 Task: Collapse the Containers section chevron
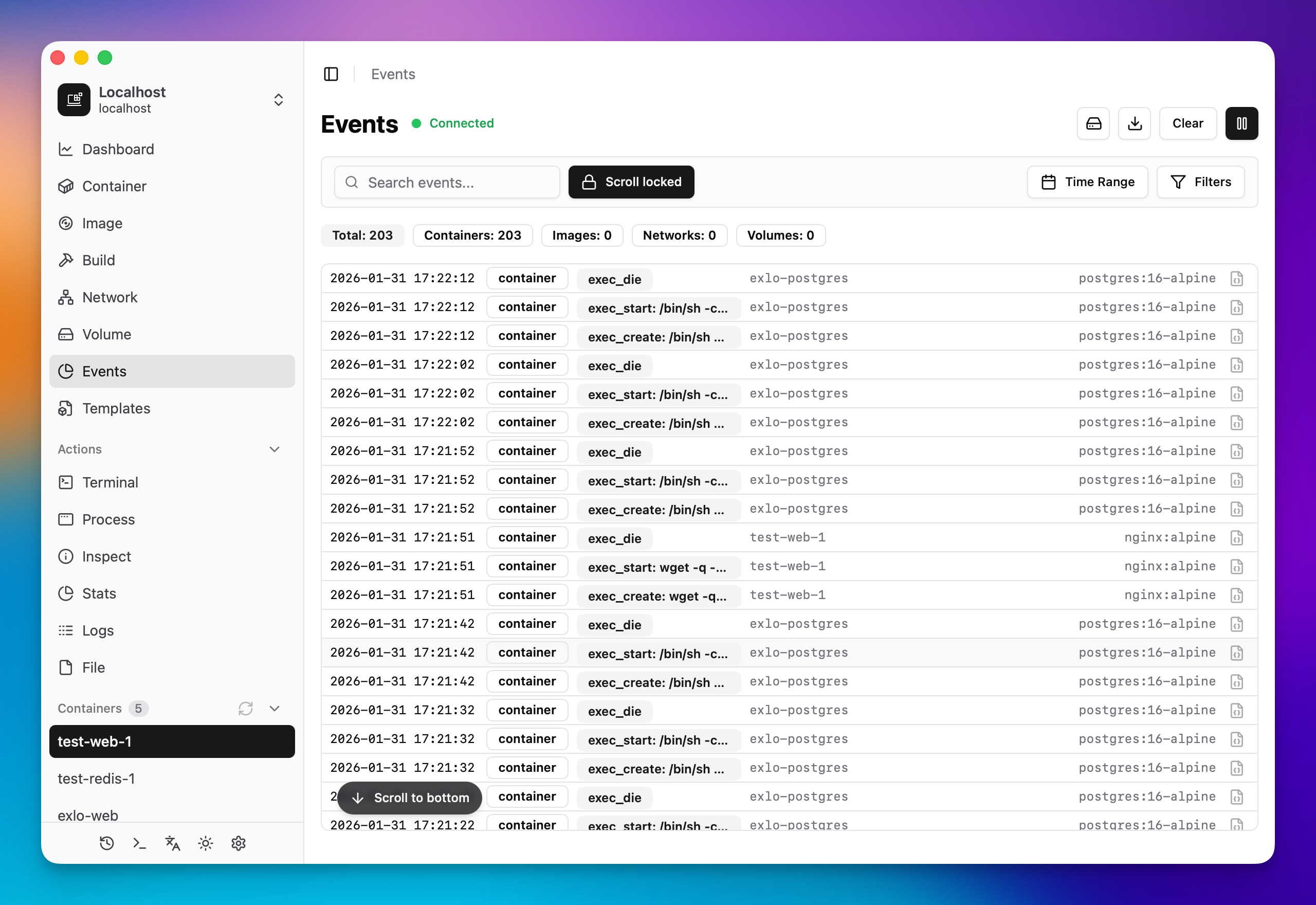pyautogui.click(x=275, y=708)
